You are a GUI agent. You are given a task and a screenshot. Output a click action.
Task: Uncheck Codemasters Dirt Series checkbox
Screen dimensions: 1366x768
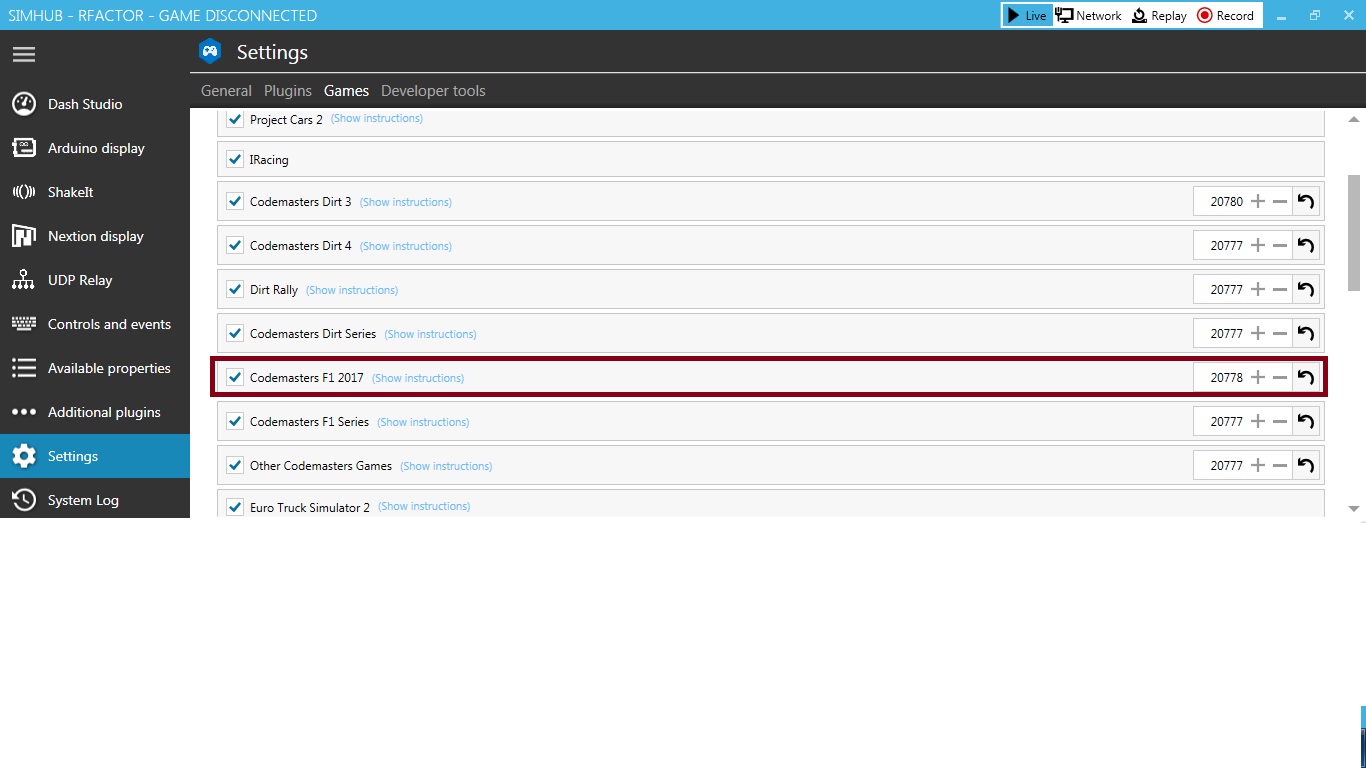(235, 333)
